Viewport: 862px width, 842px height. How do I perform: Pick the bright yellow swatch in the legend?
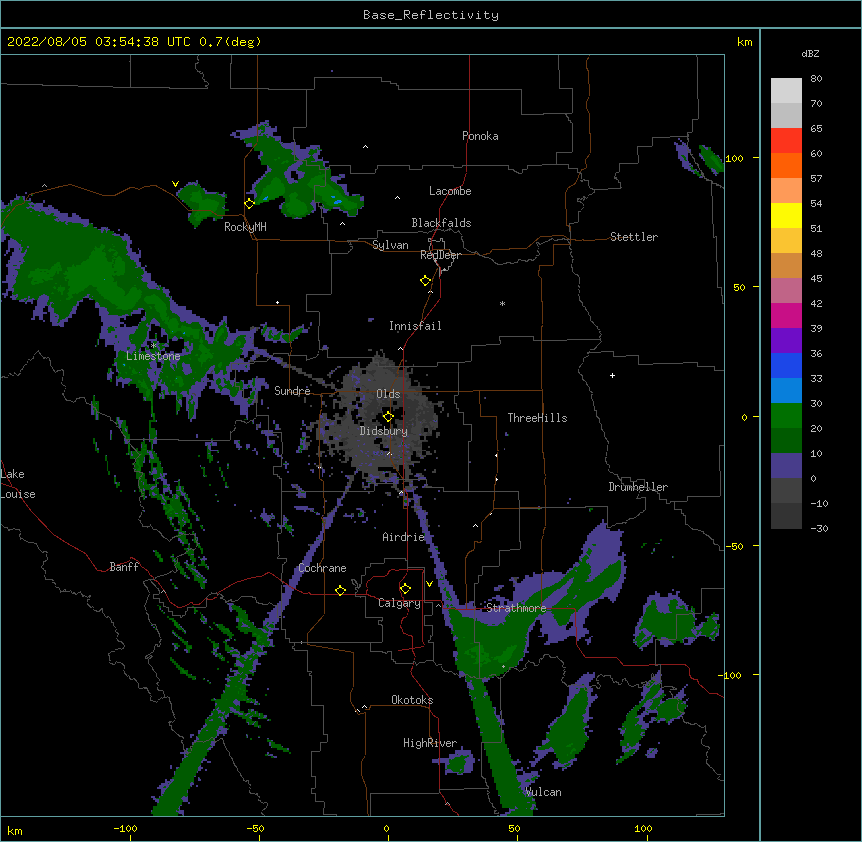point(786,215)
